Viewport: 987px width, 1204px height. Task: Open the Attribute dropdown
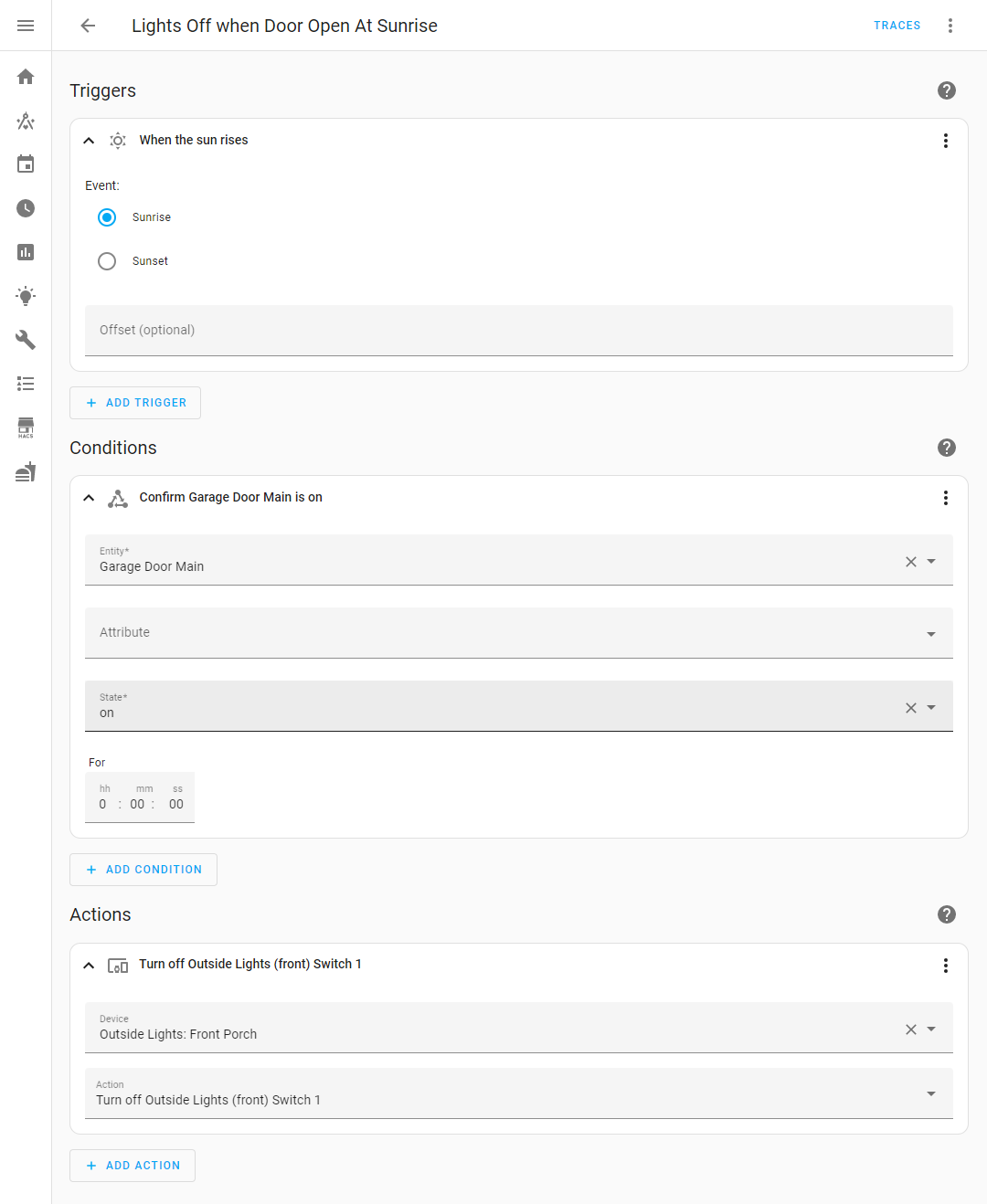click(x=930, y=633)
